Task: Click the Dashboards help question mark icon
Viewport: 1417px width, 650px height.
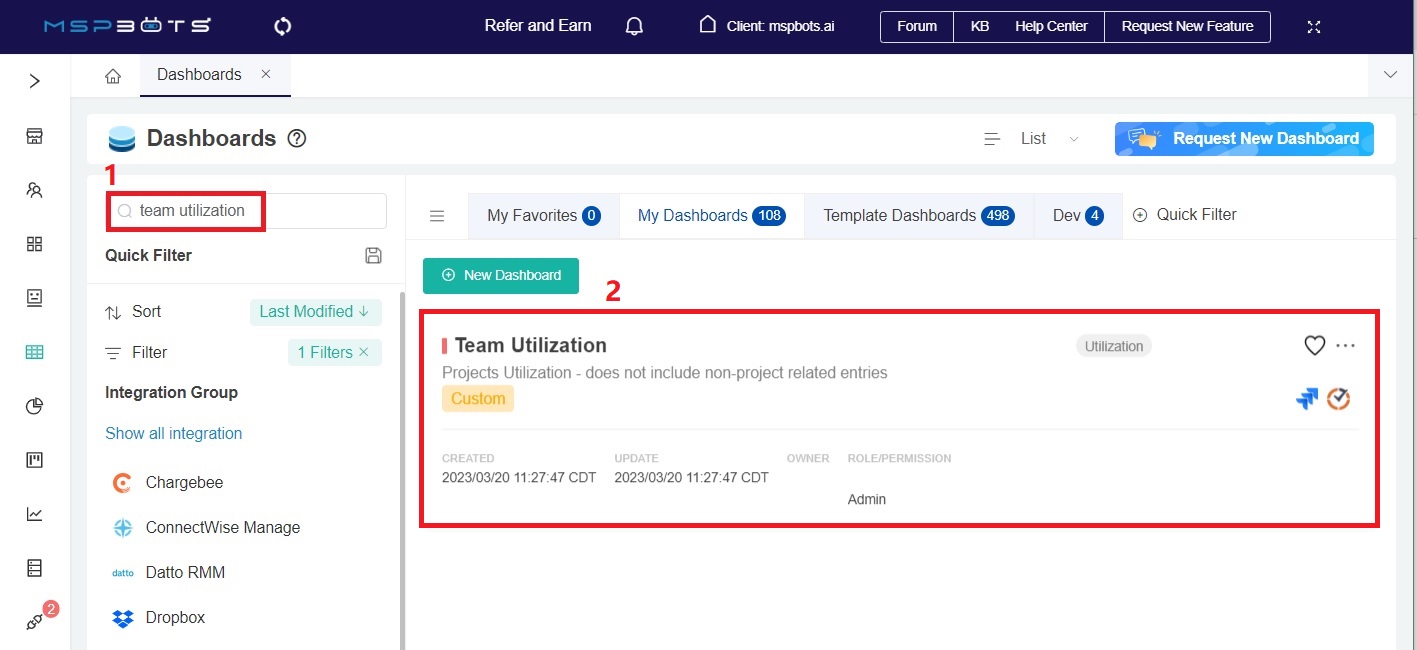Action: 296,139
